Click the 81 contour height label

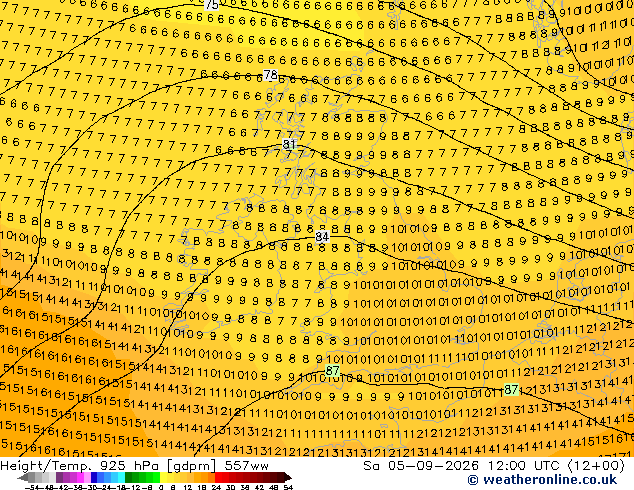(289, 144)
